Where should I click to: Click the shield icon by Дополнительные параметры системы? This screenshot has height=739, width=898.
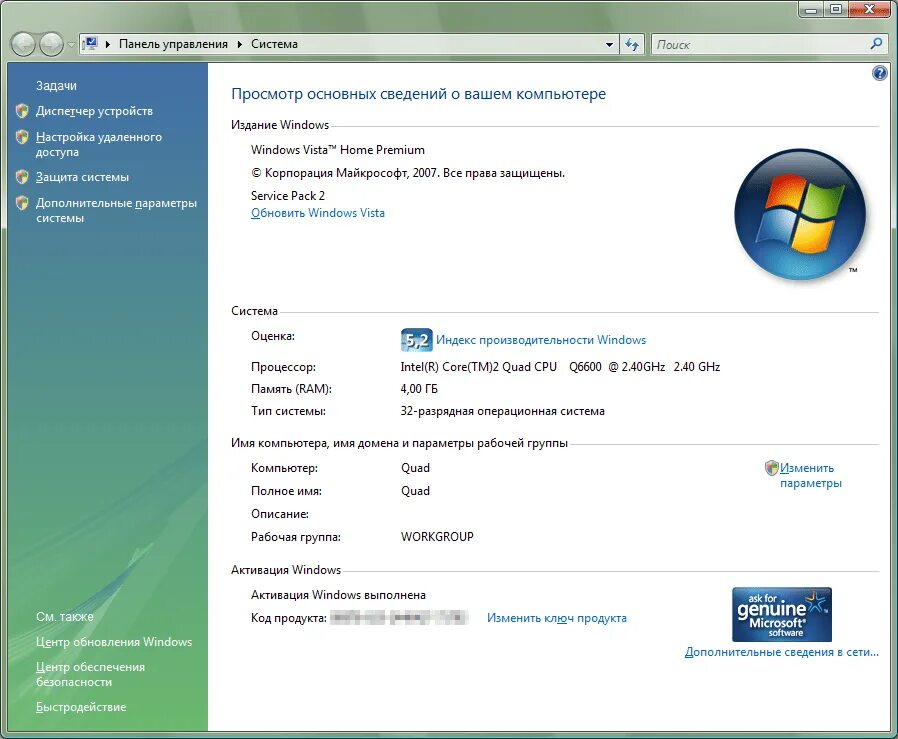[22, 202]
